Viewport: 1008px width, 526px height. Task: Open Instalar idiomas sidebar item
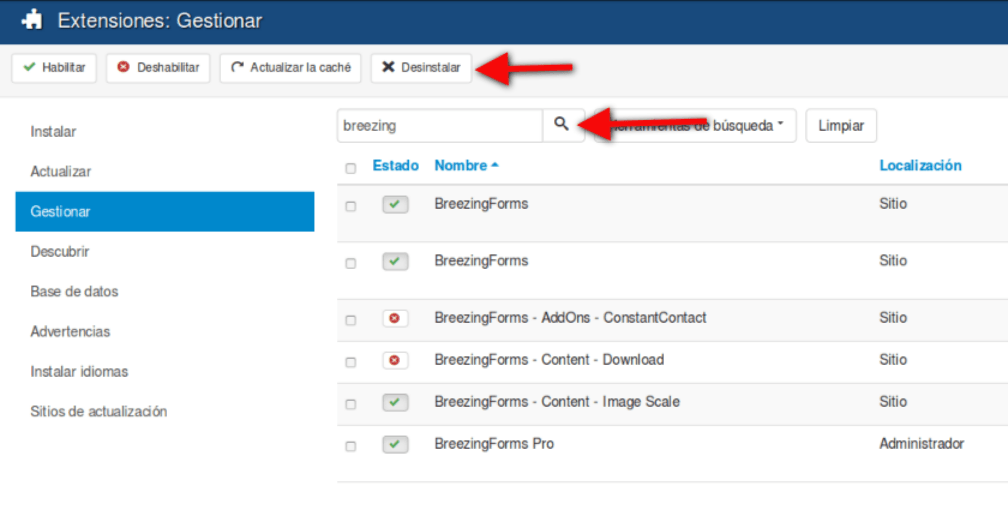click(79, 372)
